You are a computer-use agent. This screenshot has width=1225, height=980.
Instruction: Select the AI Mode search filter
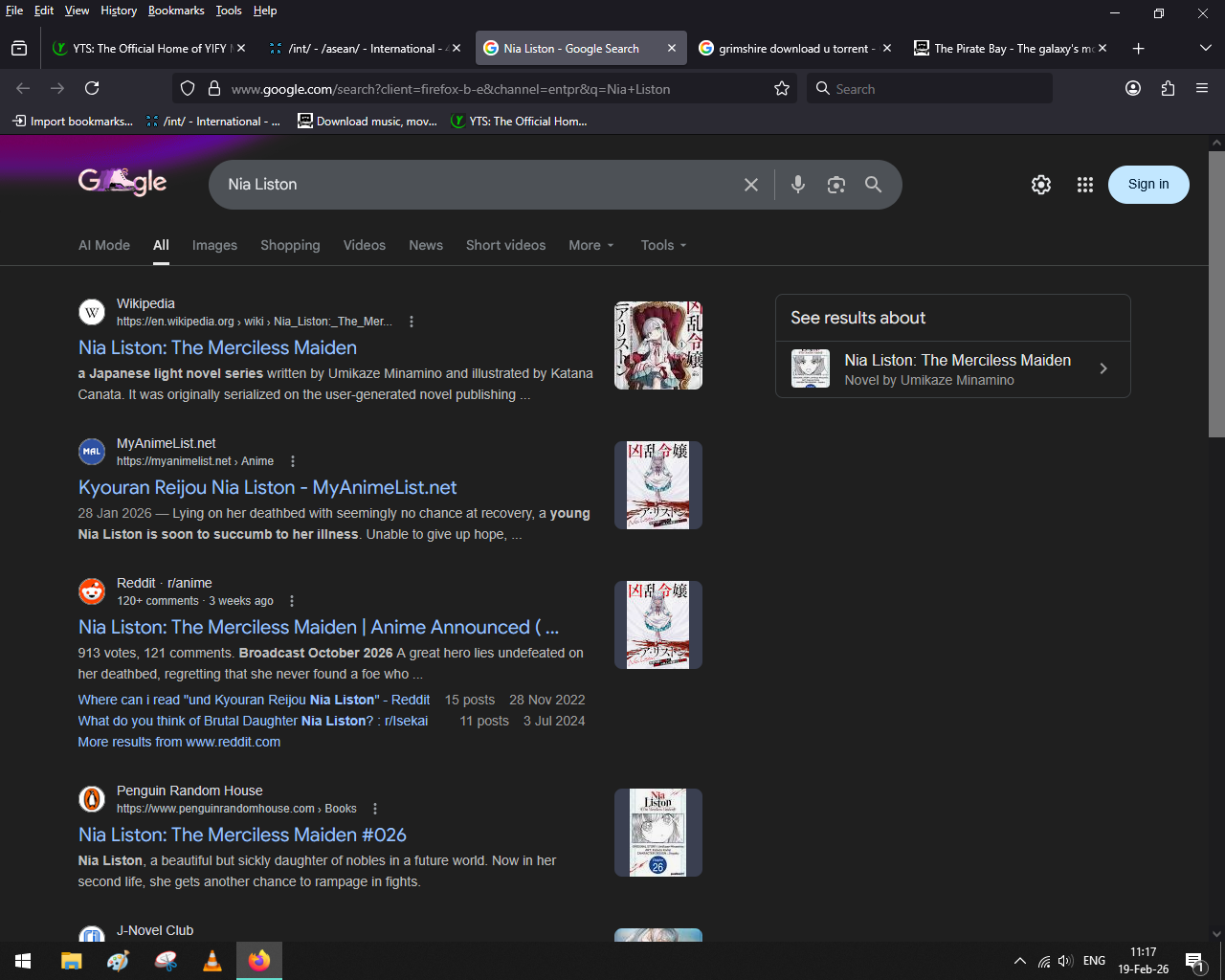104,245
